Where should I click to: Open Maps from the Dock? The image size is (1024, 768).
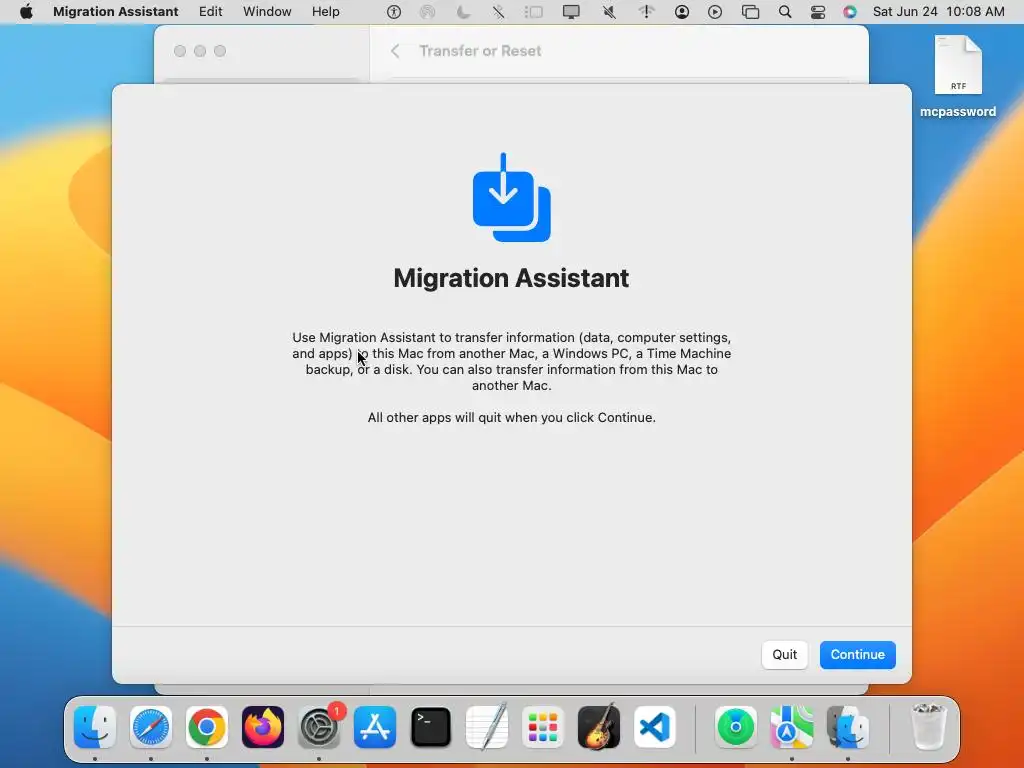tap(792, 727)
